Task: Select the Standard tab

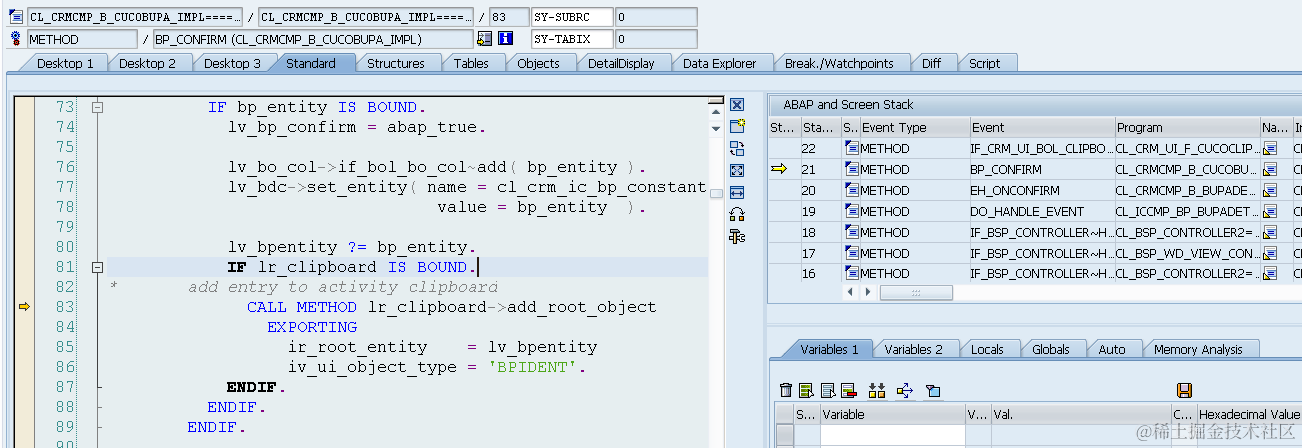Action: coord(310,63)
